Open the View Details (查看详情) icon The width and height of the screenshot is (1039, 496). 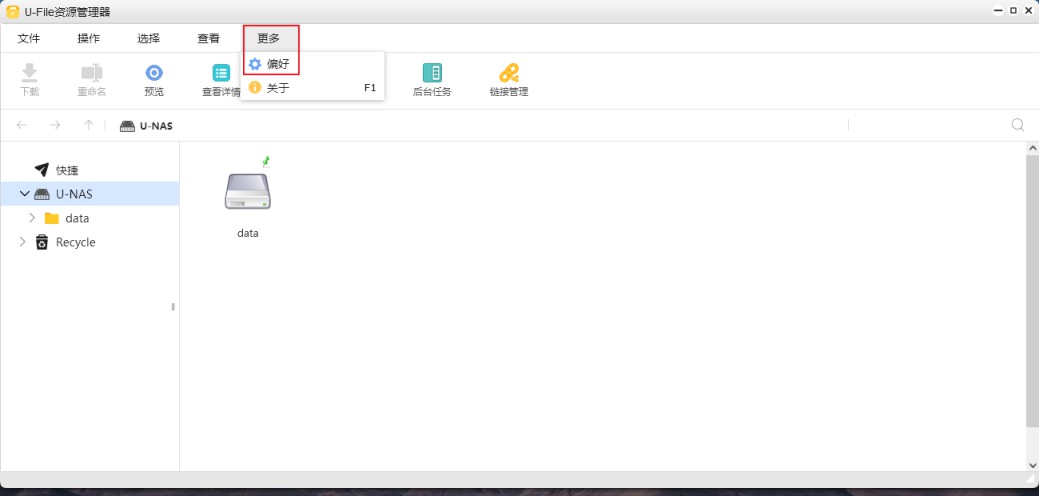[221, 73]
